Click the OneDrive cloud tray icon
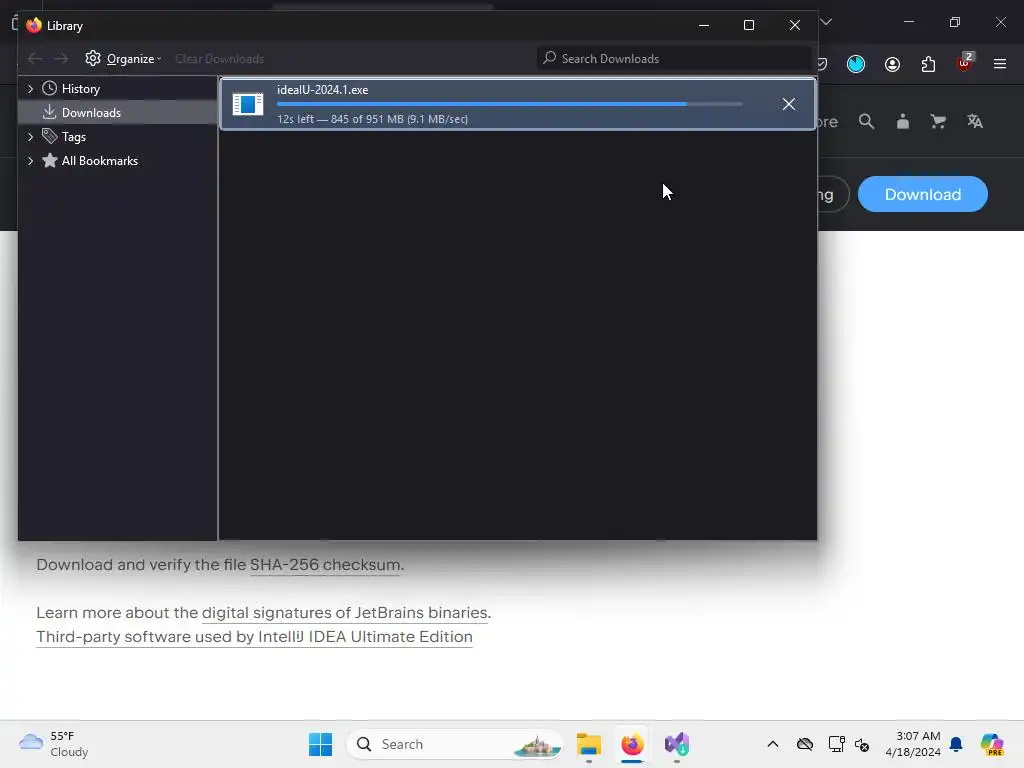 click(805, 744)
